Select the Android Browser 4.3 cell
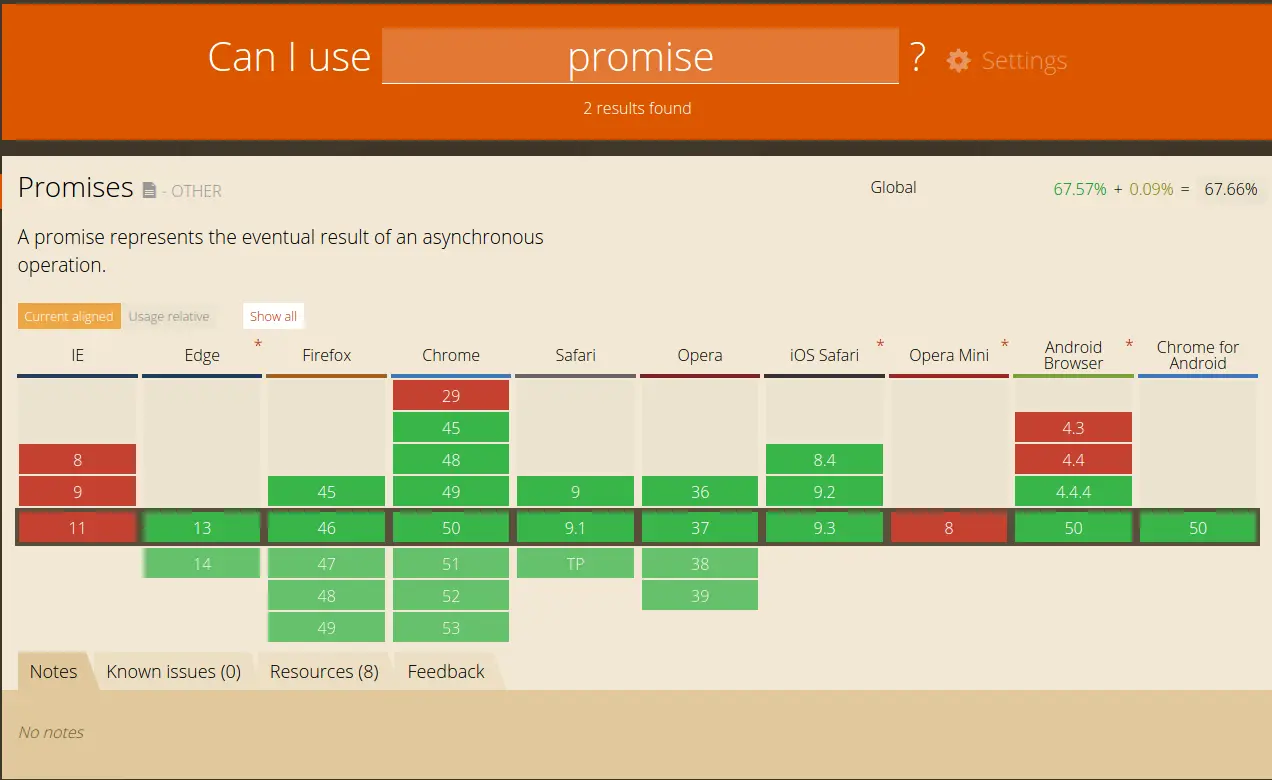This screenshot has width=1272, height=780. coord(1074,428)
